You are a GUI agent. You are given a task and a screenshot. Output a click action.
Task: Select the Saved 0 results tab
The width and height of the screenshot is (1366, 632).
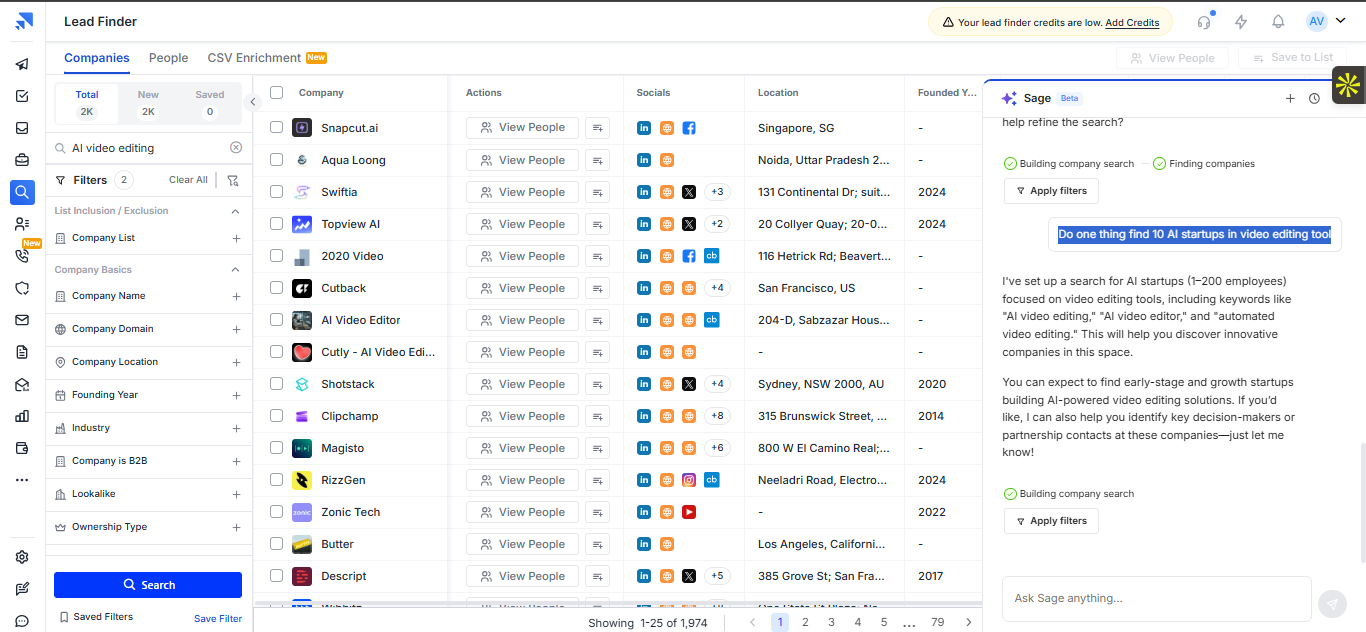[210, 103]
